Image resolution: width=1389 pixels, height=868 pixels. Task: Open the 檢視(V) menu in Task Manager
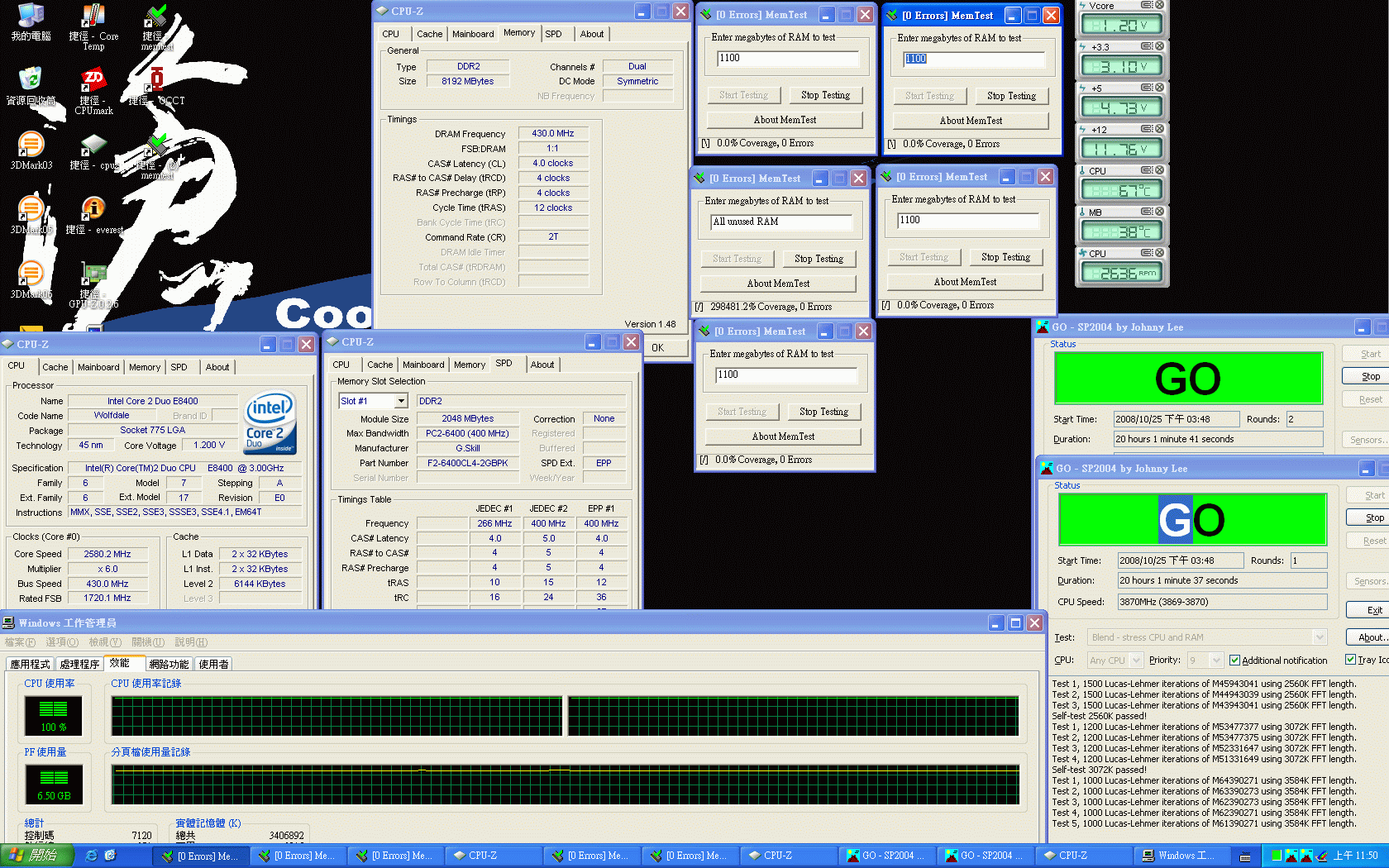[x=105, y=642]
